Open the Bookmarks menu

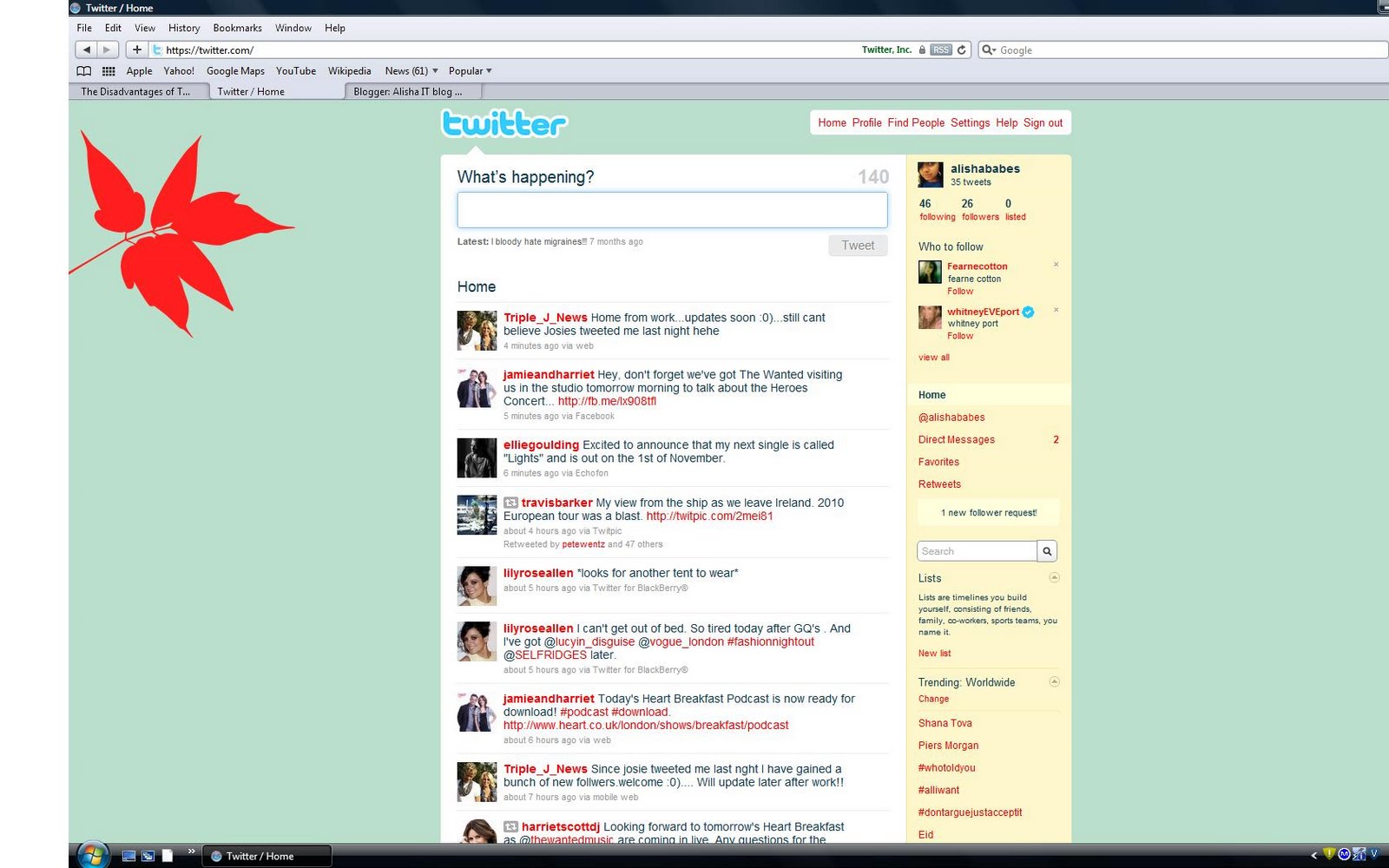click(237, 28)
